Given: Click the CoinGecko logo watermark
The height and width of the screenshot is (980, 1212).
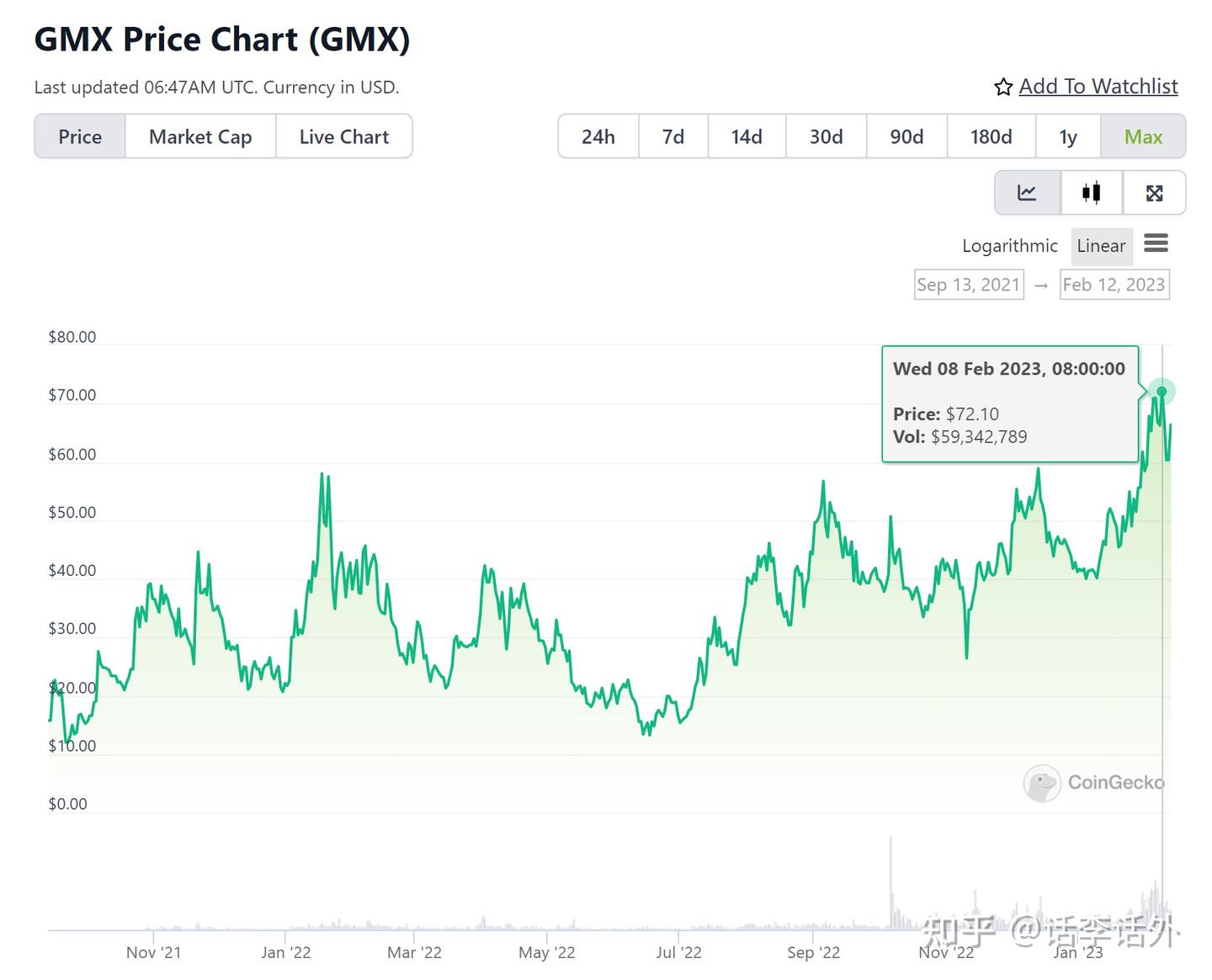Looking at the screenshot, I should (1093, 783).
